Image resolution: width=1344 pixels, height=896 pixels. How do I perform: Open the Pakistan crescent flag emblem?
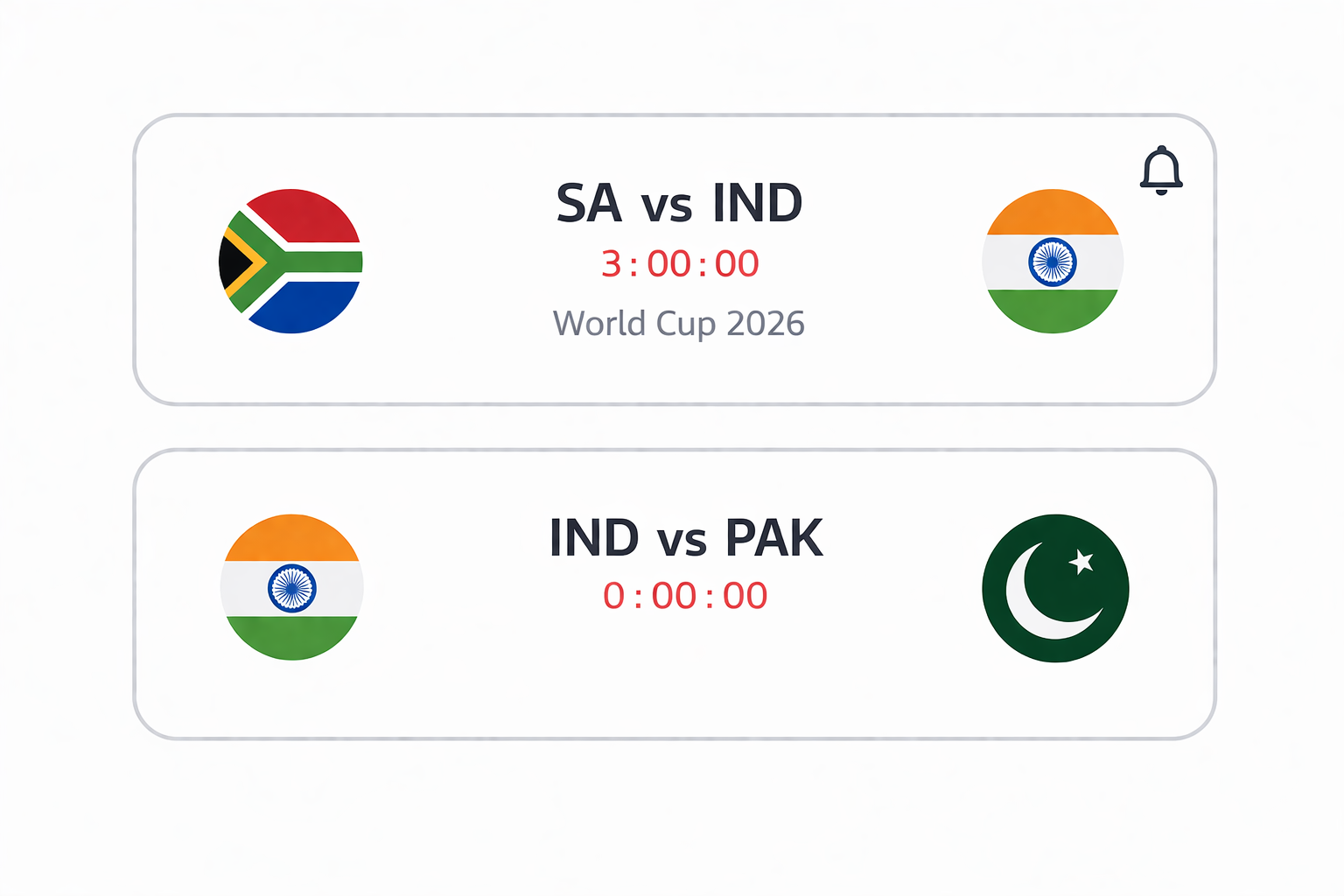pyautogui.click(x=1054, y=588)
